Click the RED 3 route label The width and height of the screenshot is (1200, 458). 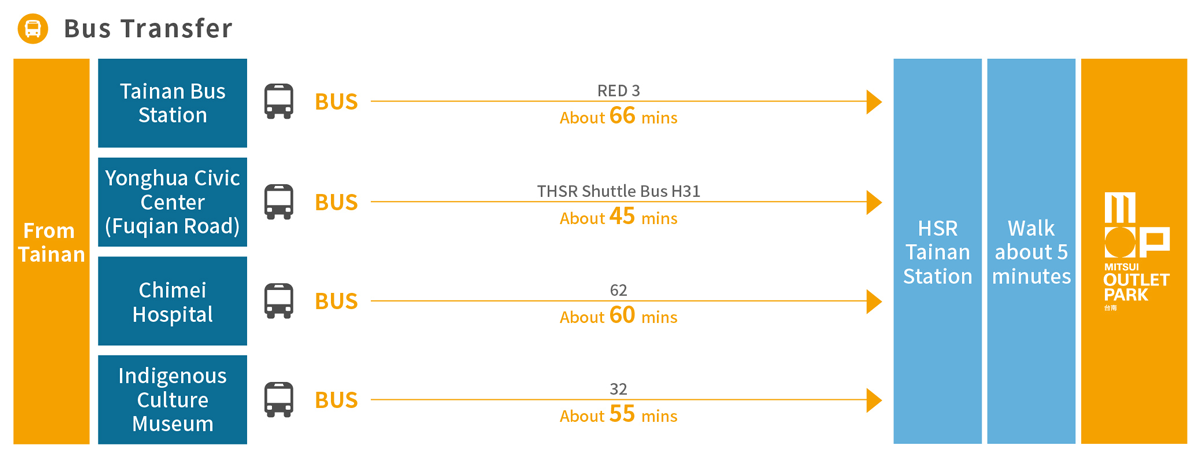[x=618, y=91]
